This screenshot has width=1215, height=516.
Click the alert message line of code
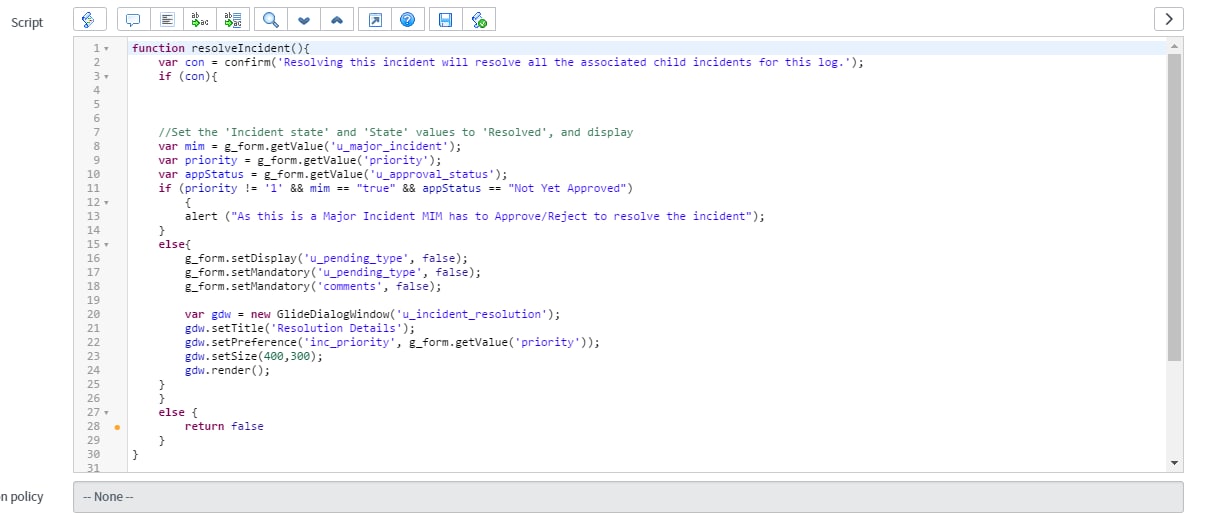click(474, 216)
